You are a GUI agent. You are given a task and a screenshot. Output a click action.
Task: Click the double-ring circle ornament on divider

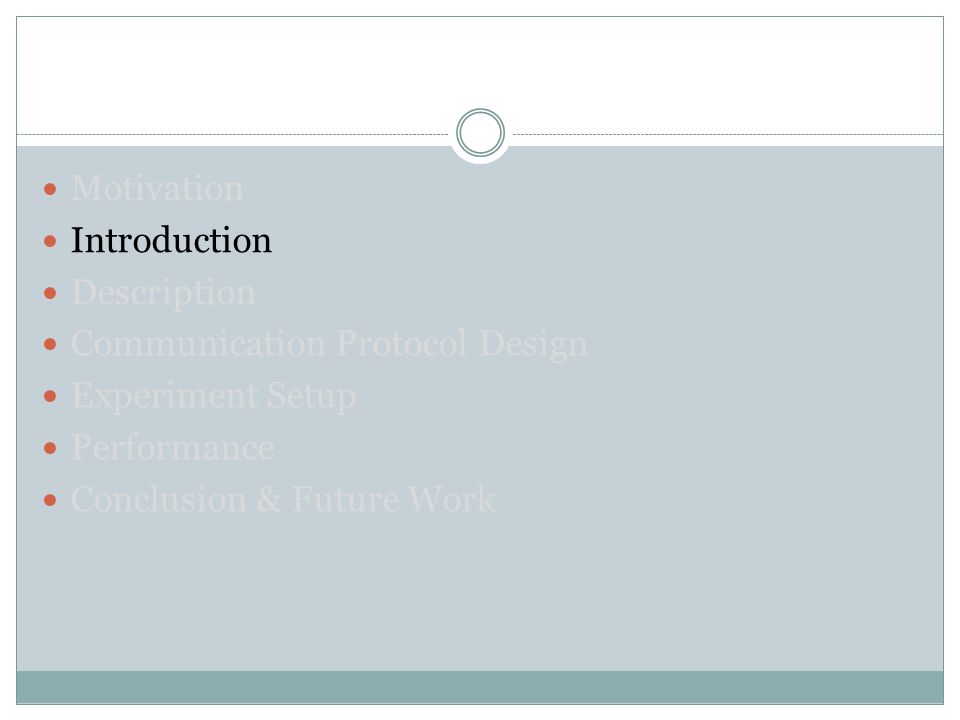pos(481,133)
